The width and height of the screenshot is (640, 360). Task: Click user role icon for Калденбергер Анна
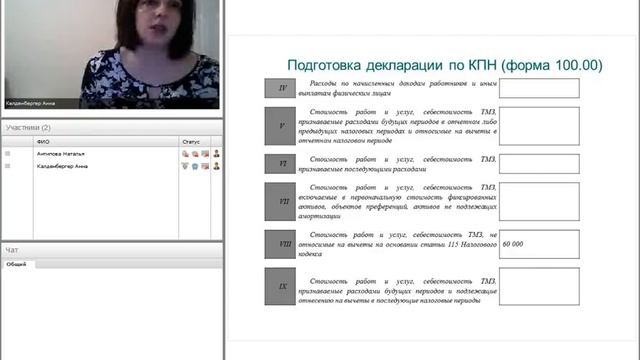pos(216,166)
